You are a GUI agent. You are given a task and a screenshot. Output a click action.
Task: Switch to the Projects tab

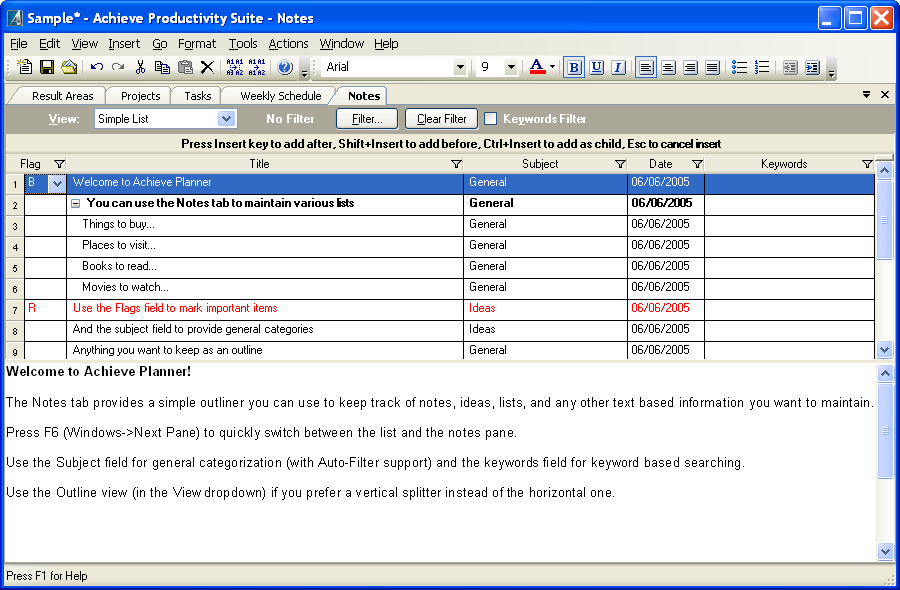pos(141,96)
